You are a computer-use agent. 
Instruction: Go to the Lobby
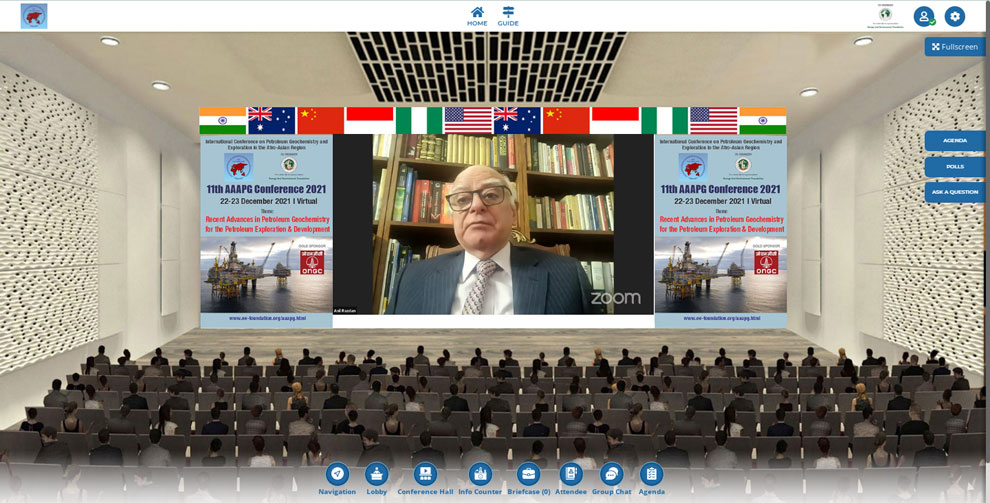pyautogui.click(x=377, y=479)
